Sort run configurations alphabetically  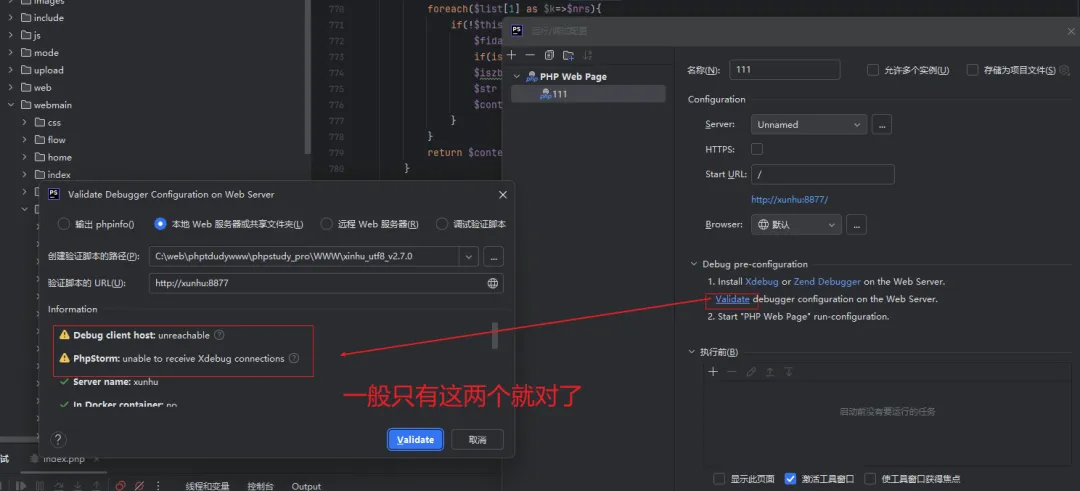588,55
